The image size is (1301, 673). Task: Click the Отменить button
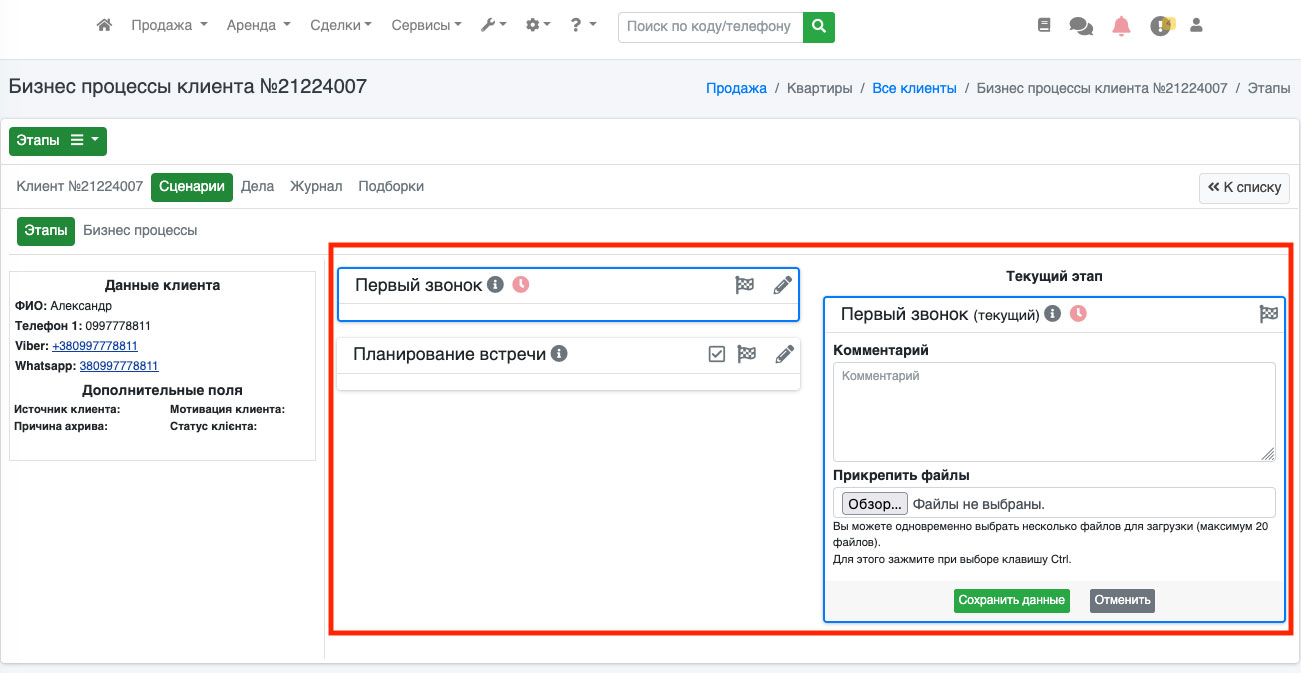coord(1122,601)
